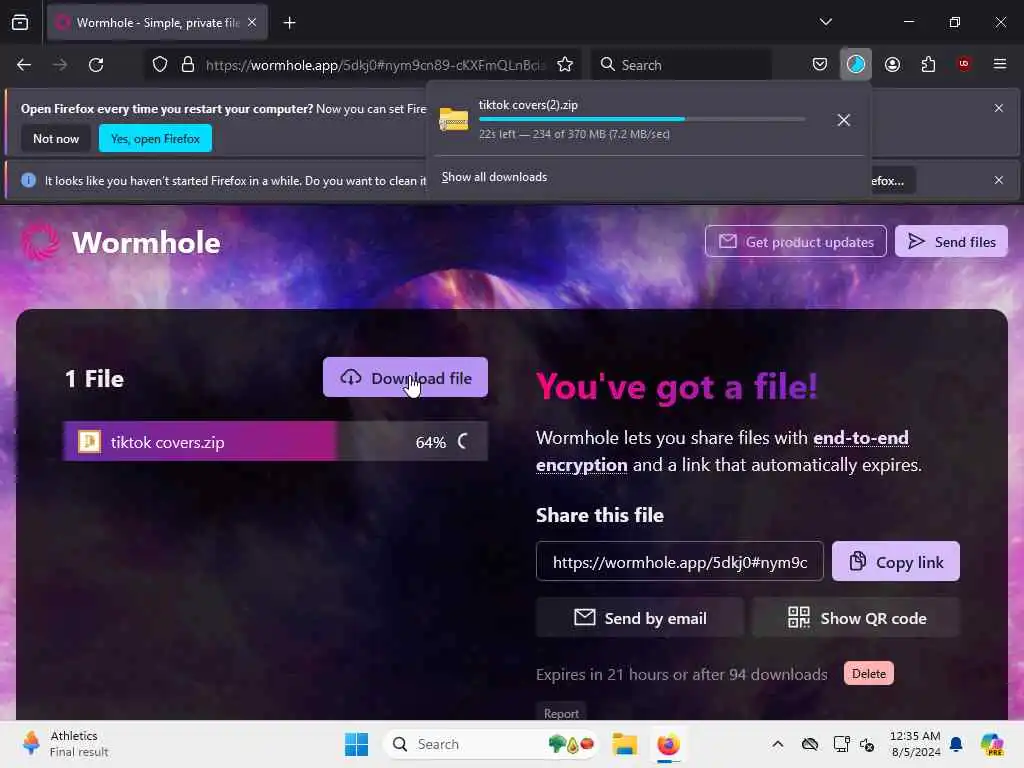1024x768 pixels.
Task: Choose Not now for startup prompt
Action: coord(56,138)
